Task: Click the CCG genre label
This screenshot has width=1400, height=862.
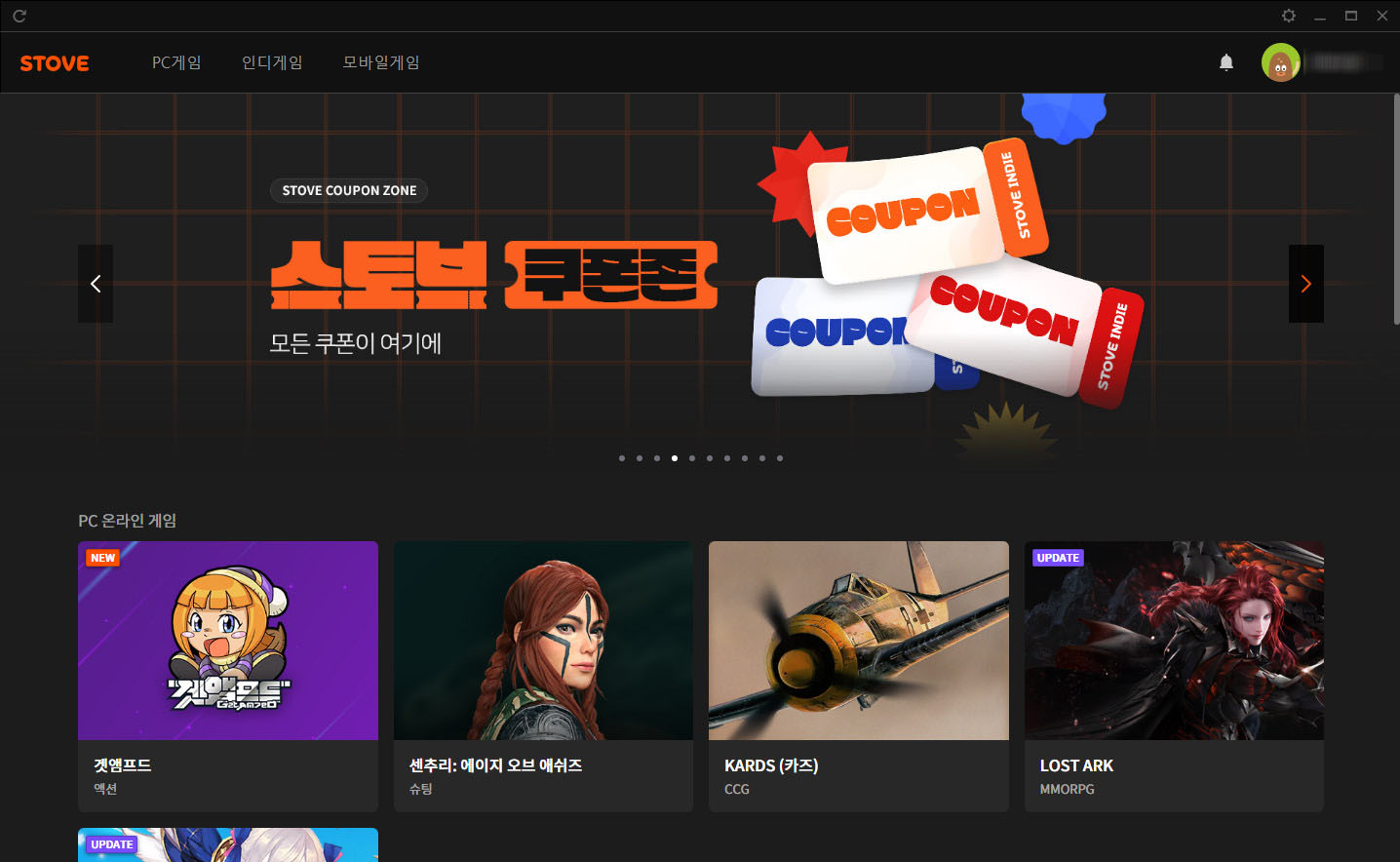Action: pos(737,789)
